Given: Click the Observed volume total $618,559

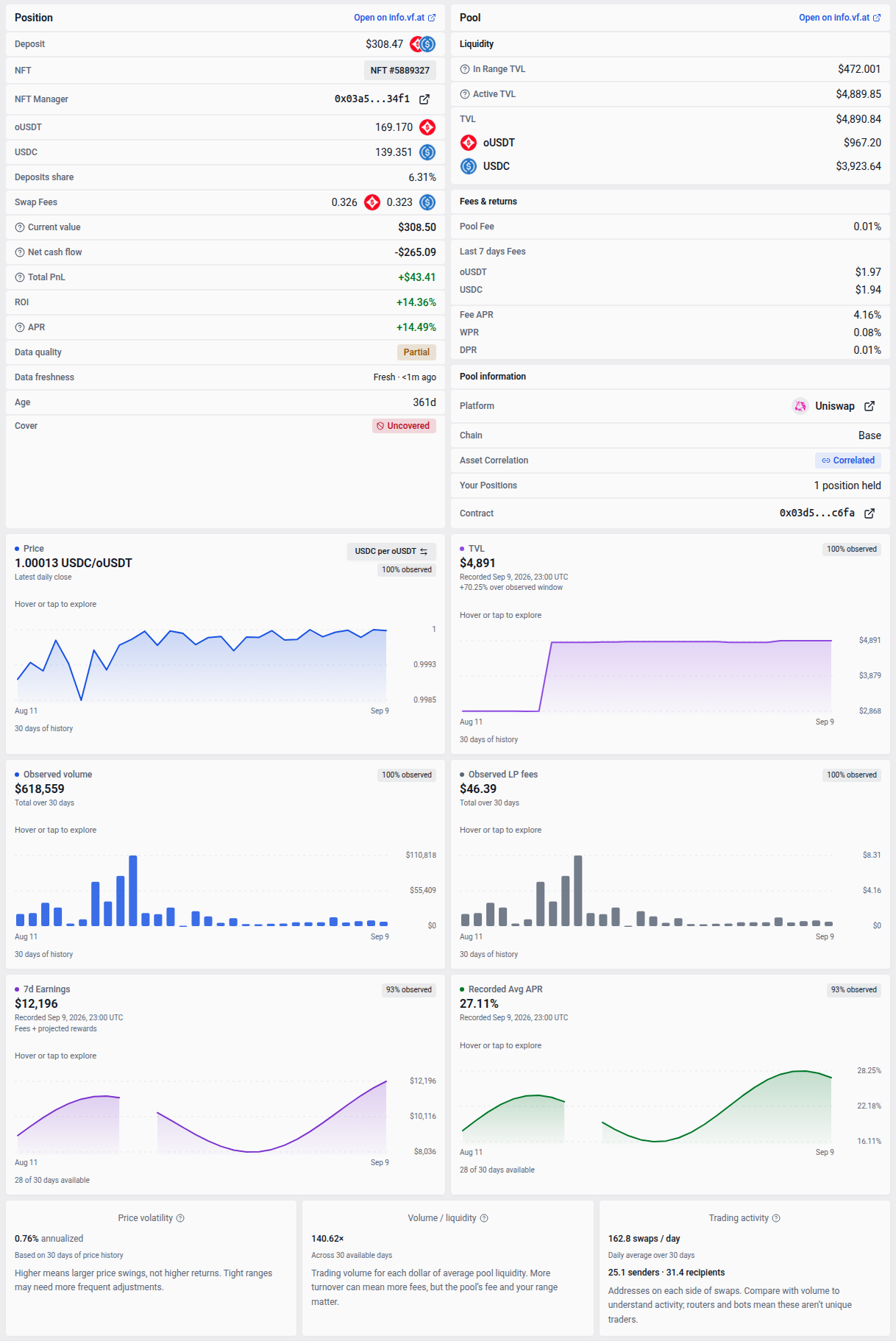Looking at the screenshot, I should point(40,789).
